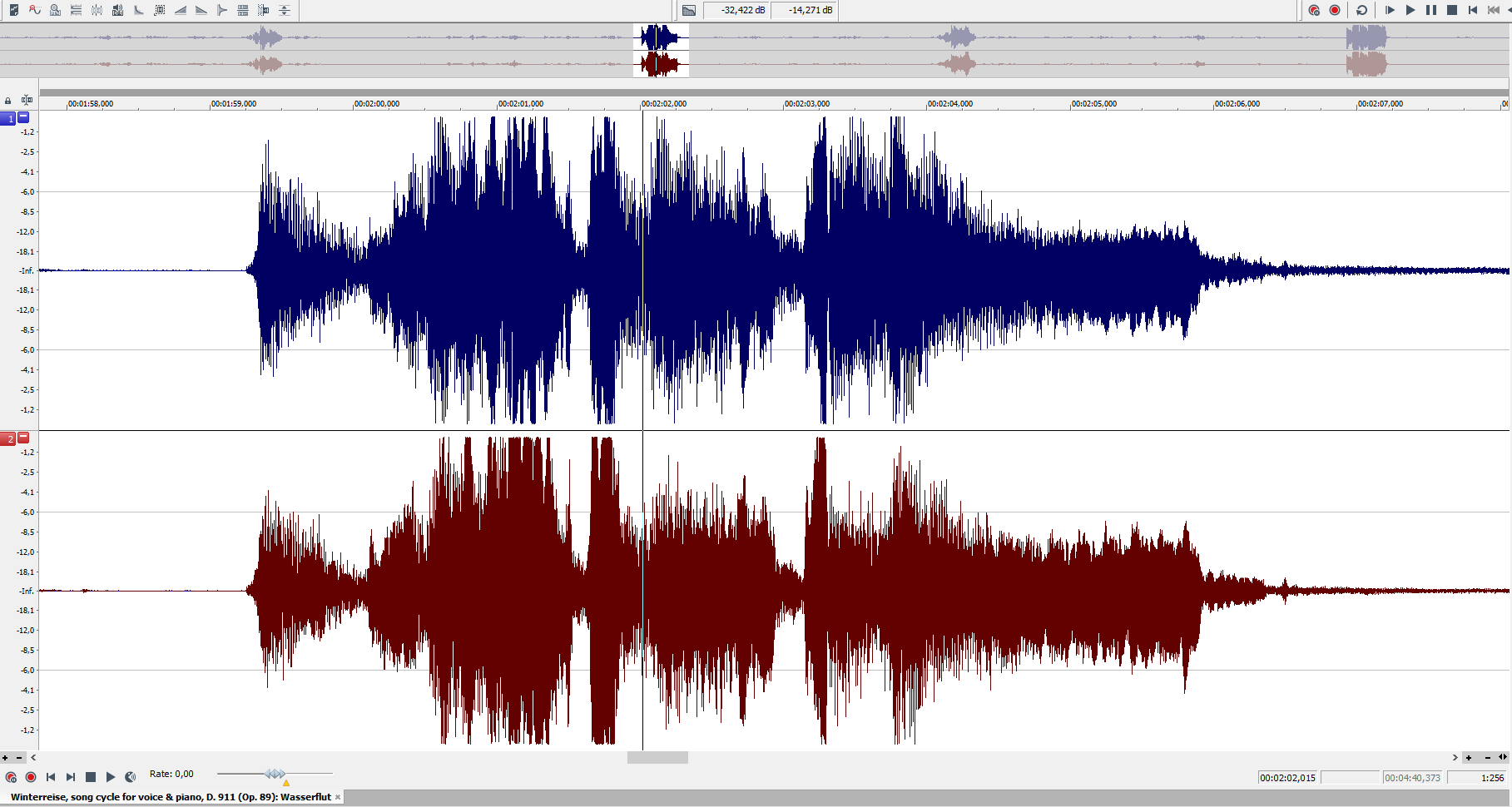Toggle the lock icon beside the time ruler
This screenshot has width=1512, height=807.
click(x=8, y=101)
